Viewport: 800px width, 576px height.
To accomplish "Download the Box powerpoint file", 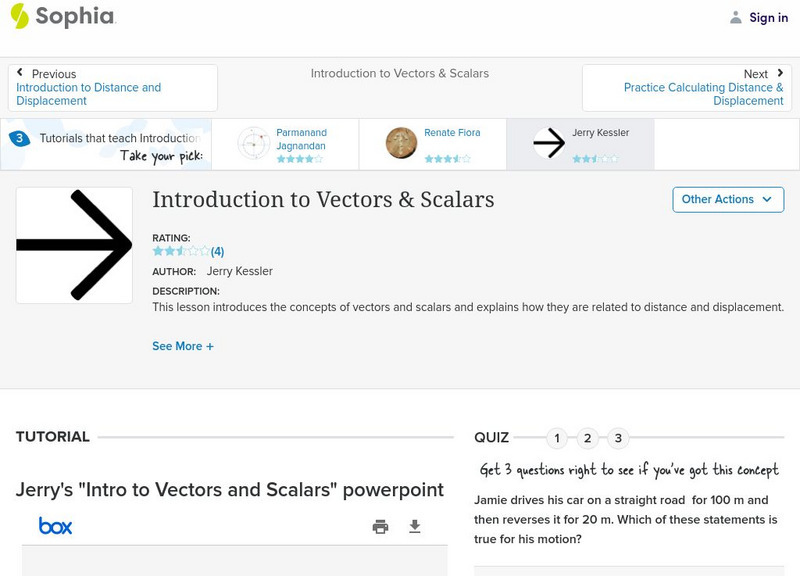I will tap(415, 527).
